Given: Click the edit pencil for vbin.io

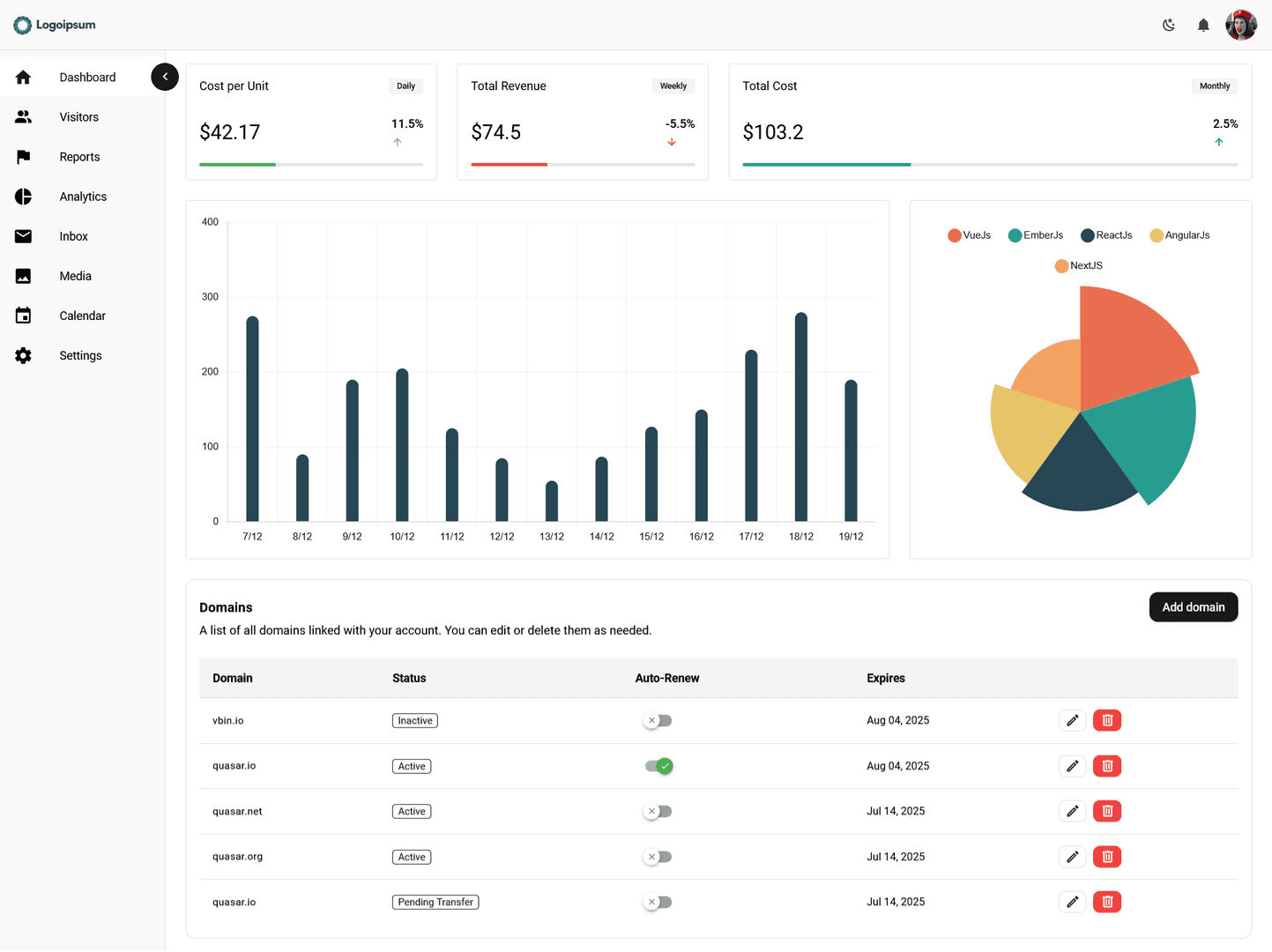Looking at the screenshot, I should click(1072, 720).
